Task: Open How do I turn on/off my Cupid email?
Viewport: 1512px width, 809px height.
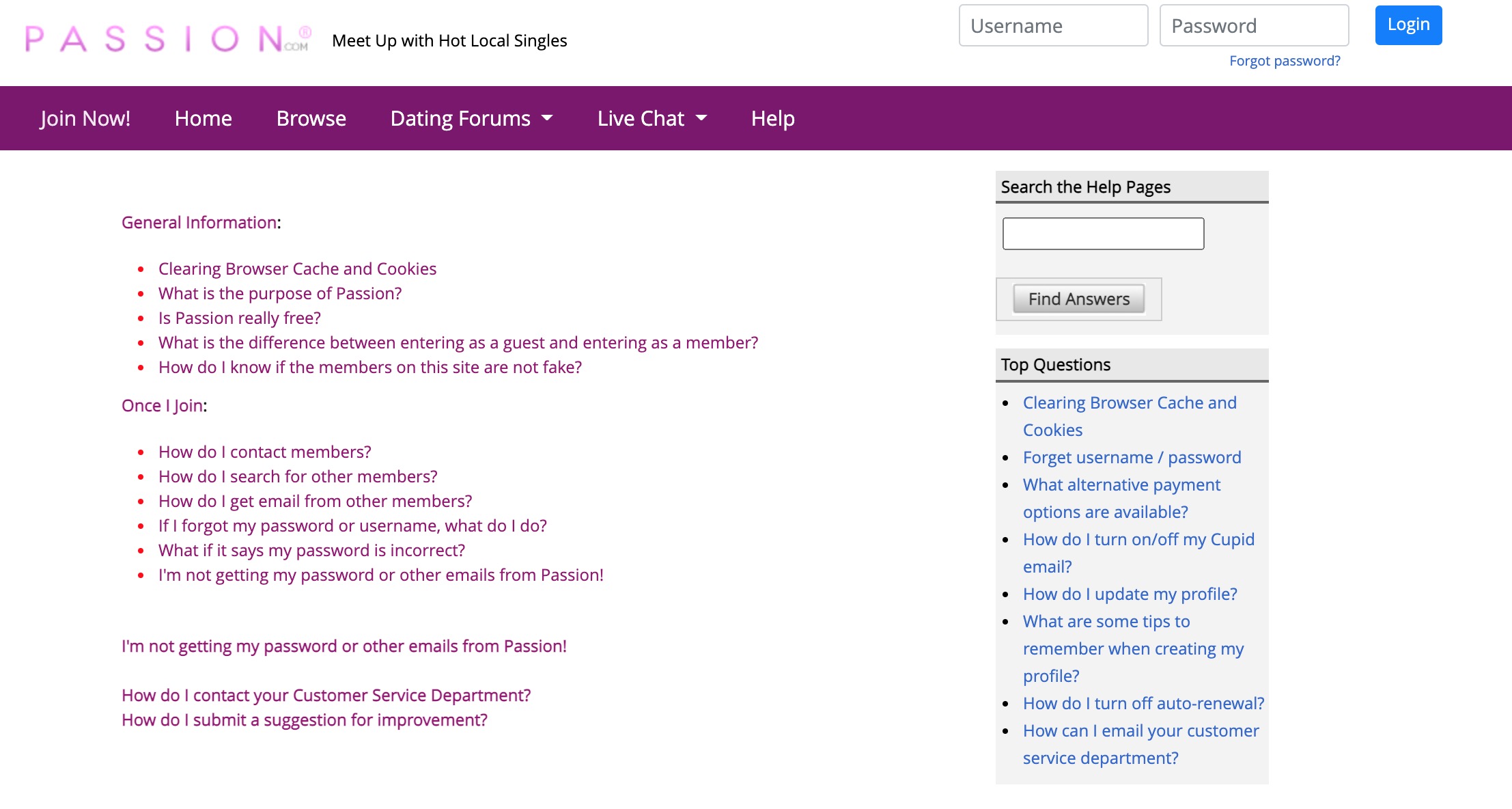Action: click(1138, 553)
